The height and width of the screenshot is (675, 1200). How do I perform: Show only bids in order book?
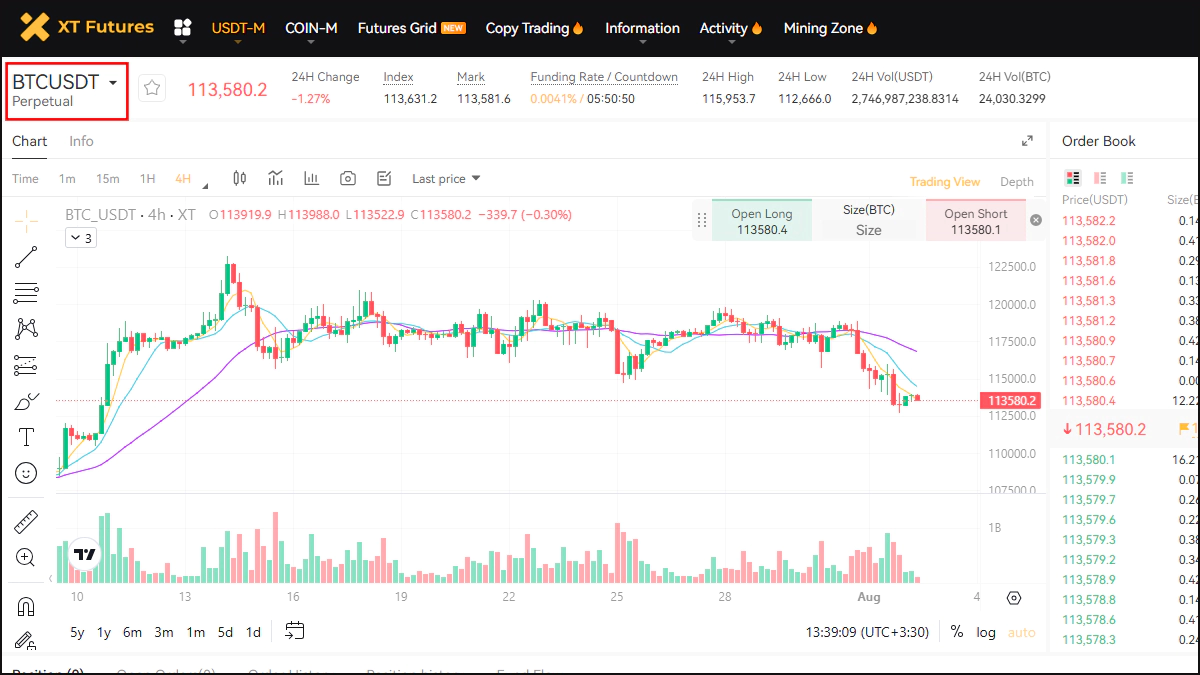[1127, 178]
